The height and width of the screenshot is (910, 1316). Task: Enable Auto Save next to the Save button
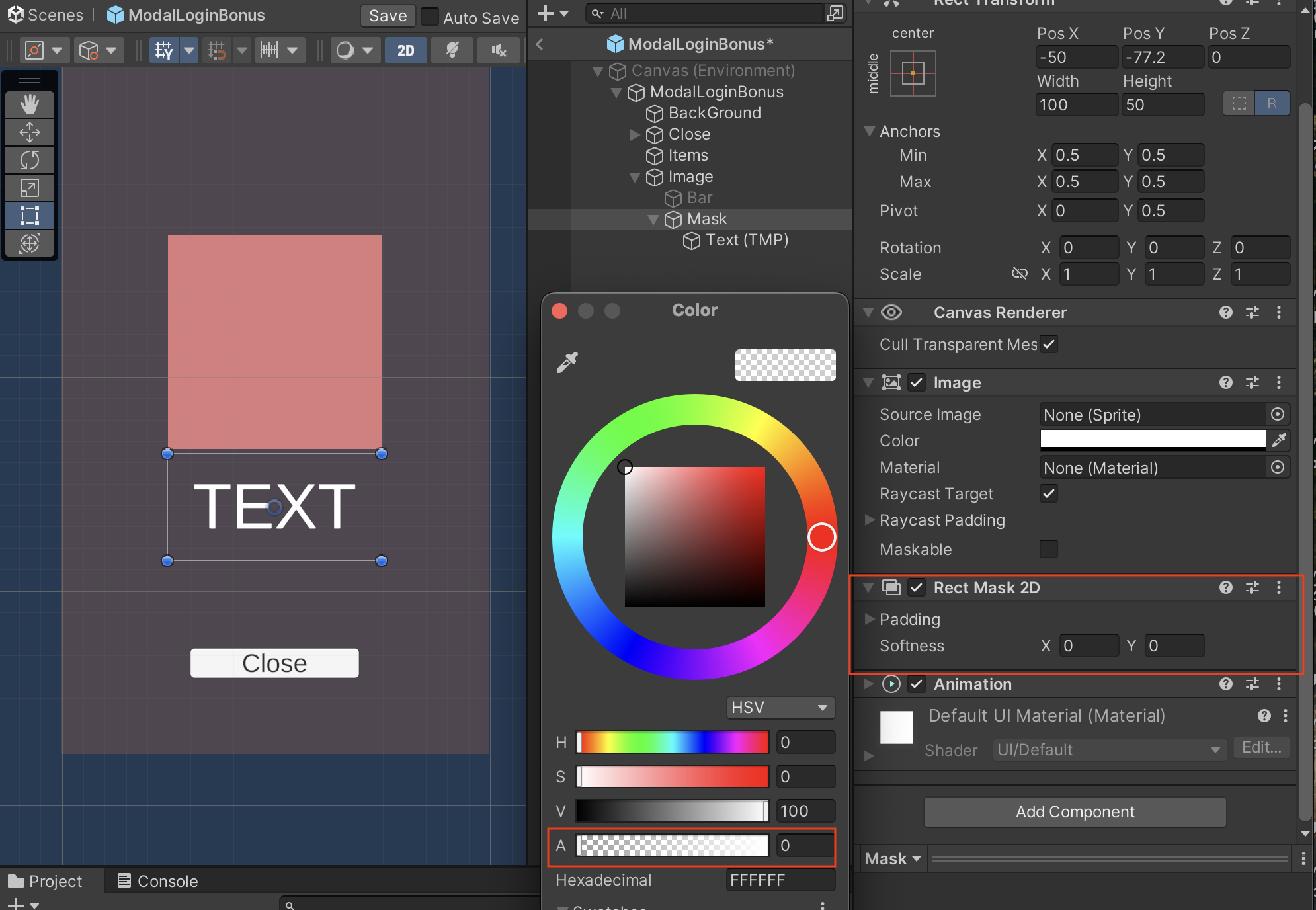431,16
